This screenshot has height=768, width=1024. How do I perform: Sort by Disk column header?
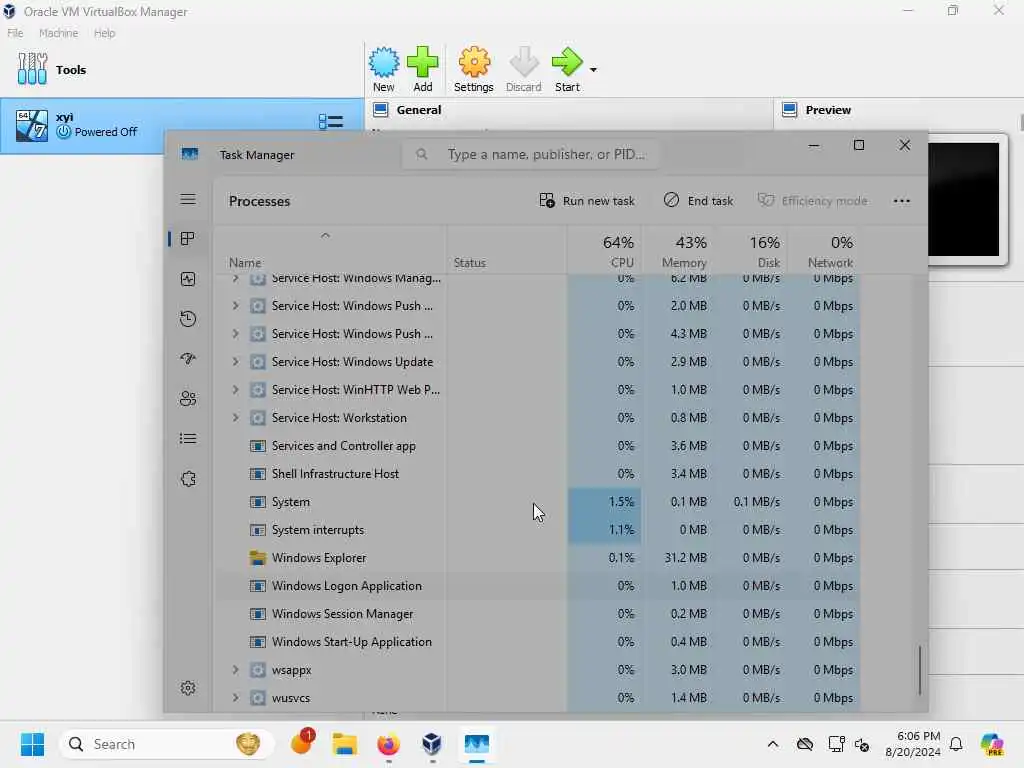751,251
